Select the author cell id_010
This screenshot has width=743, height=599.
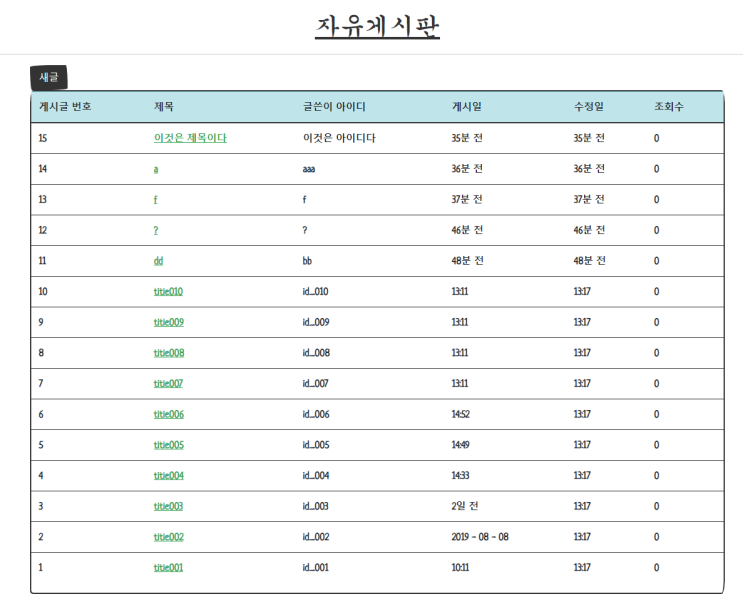(x=316, y=291)
